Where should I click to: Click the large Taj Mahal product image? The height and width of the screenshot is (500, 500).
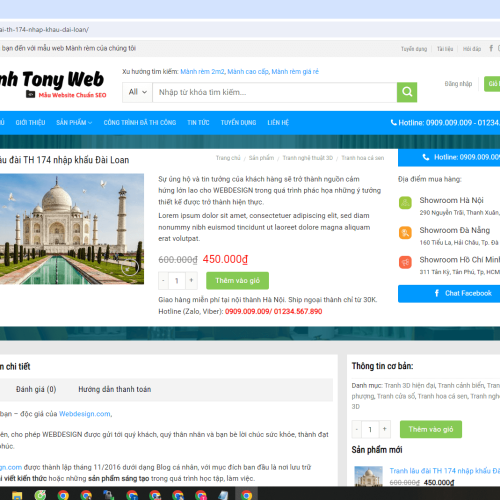(x=72, y=229)
